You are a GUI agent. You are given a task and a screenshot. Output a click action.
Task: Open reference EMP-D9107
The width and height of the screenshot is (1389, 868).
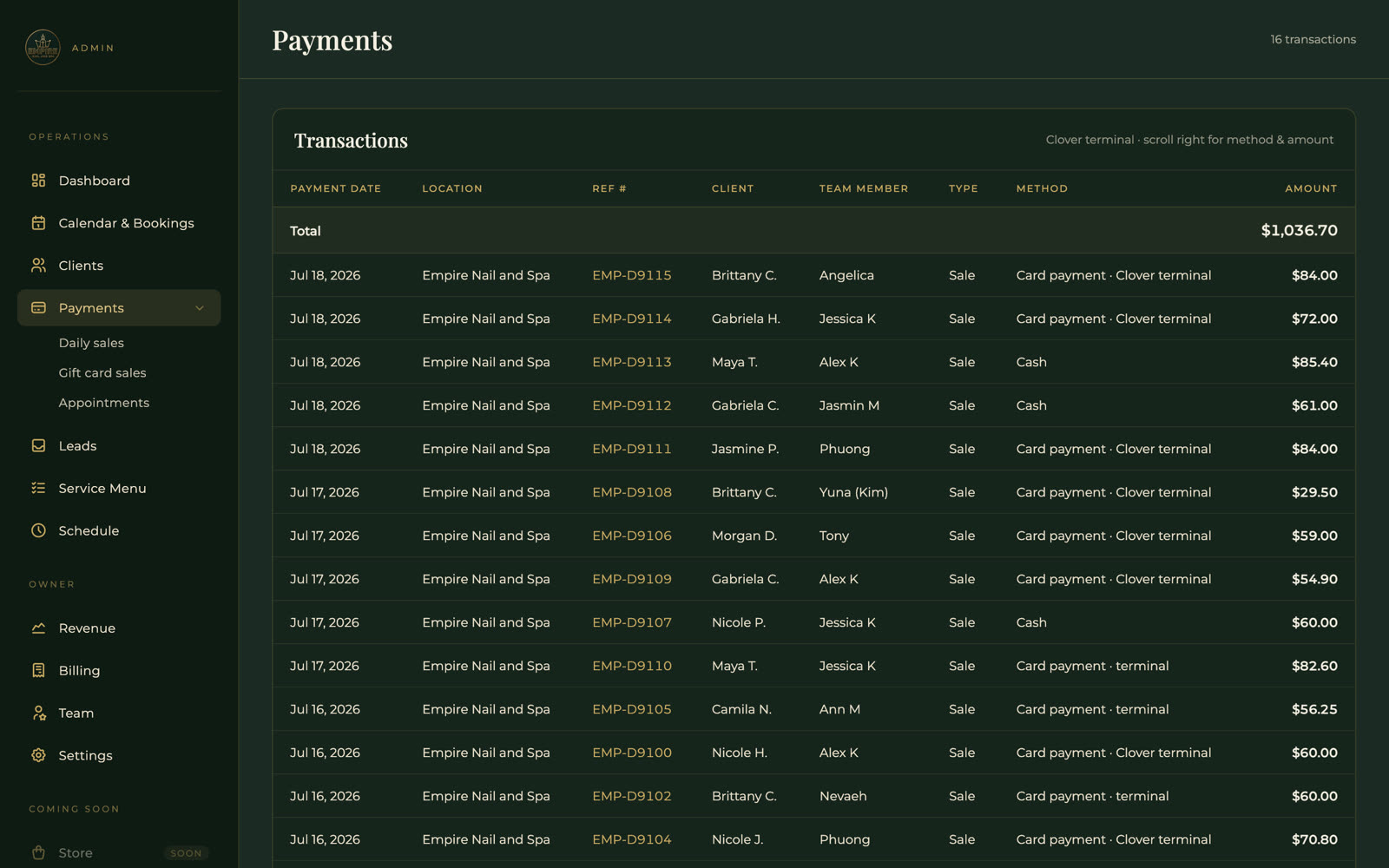click(x=632, y=622)
